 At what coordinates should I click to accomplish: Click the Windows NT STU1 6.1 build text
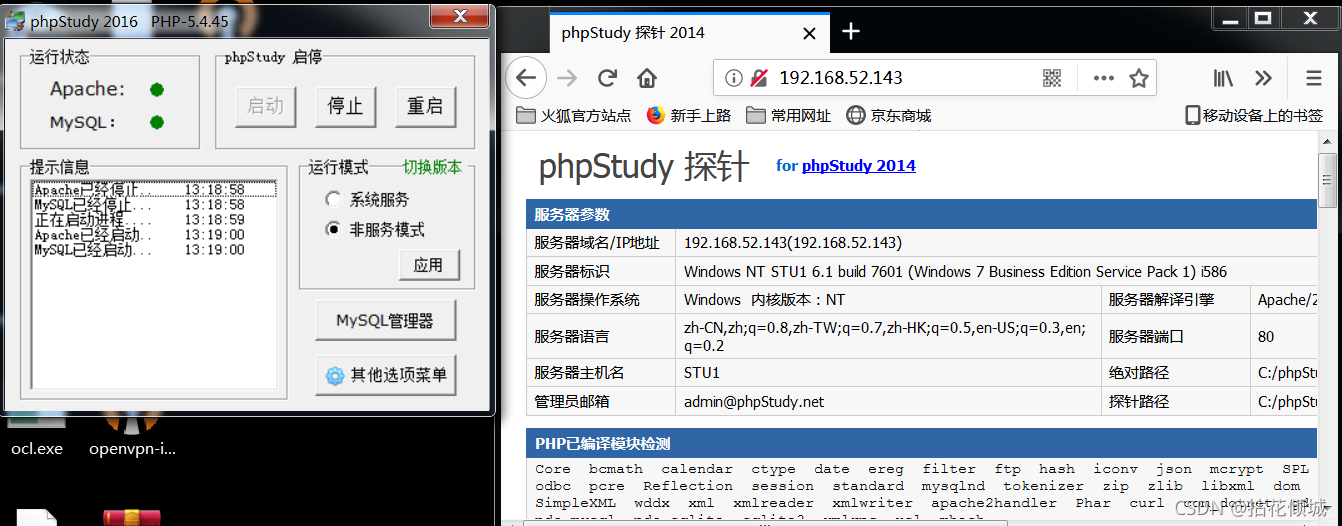tap(955, 271)
